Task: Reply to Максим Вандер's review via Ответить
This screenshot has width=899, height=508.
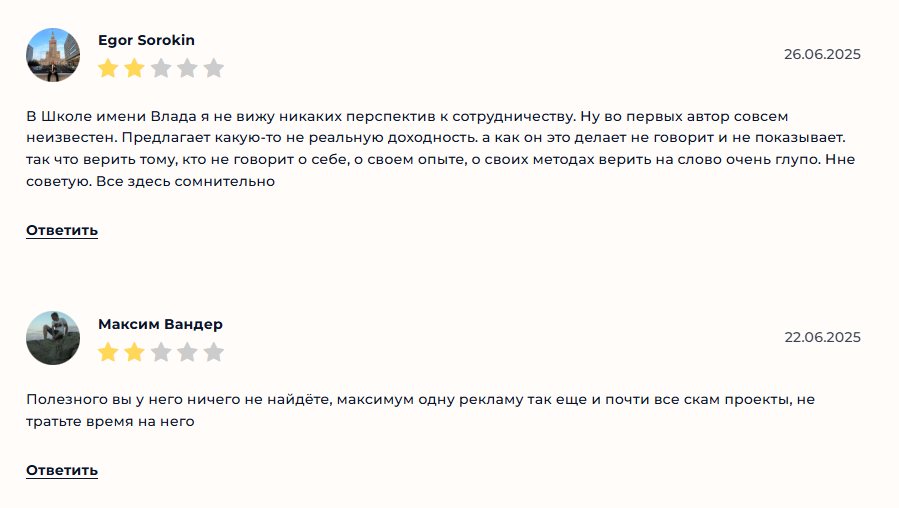Action: pos(62,471)
